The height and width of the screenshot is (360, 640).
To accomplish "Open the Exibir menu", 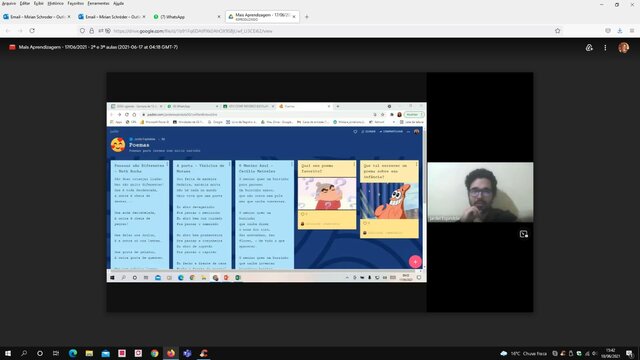I will pos(39,3).
